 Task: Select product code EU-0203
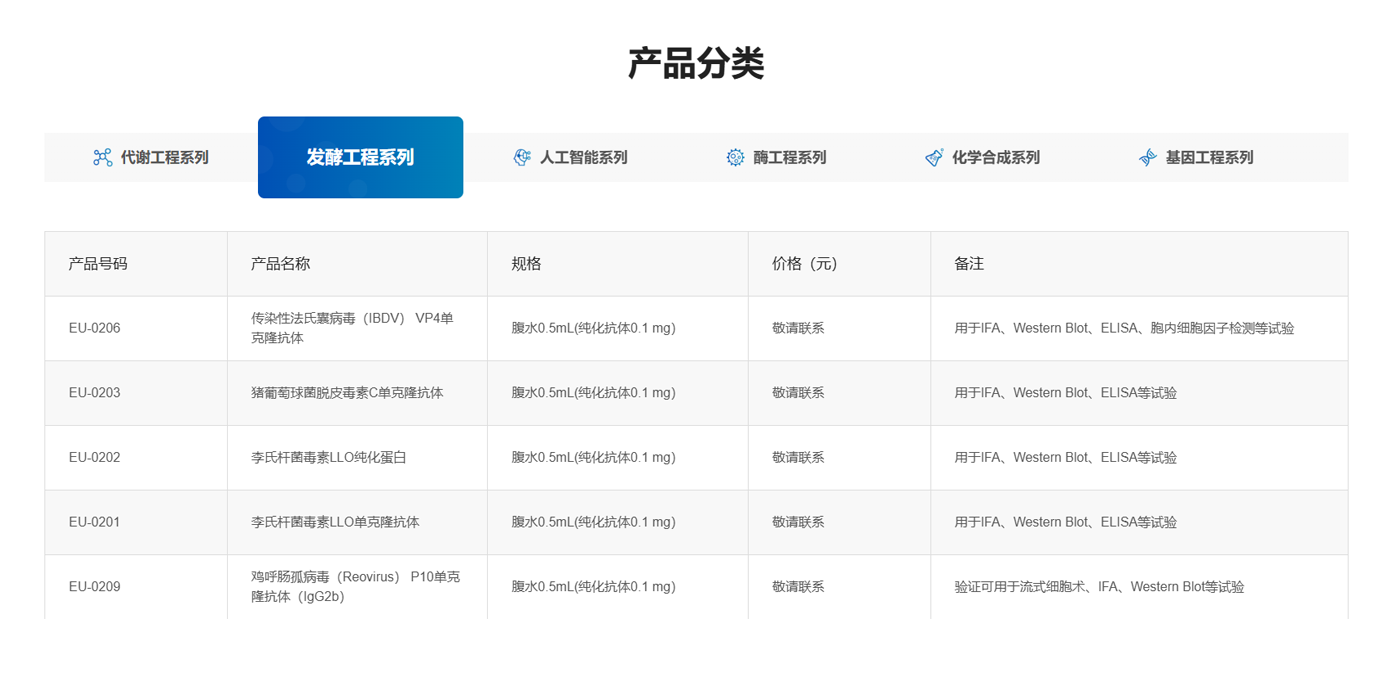tap(94, 393)
